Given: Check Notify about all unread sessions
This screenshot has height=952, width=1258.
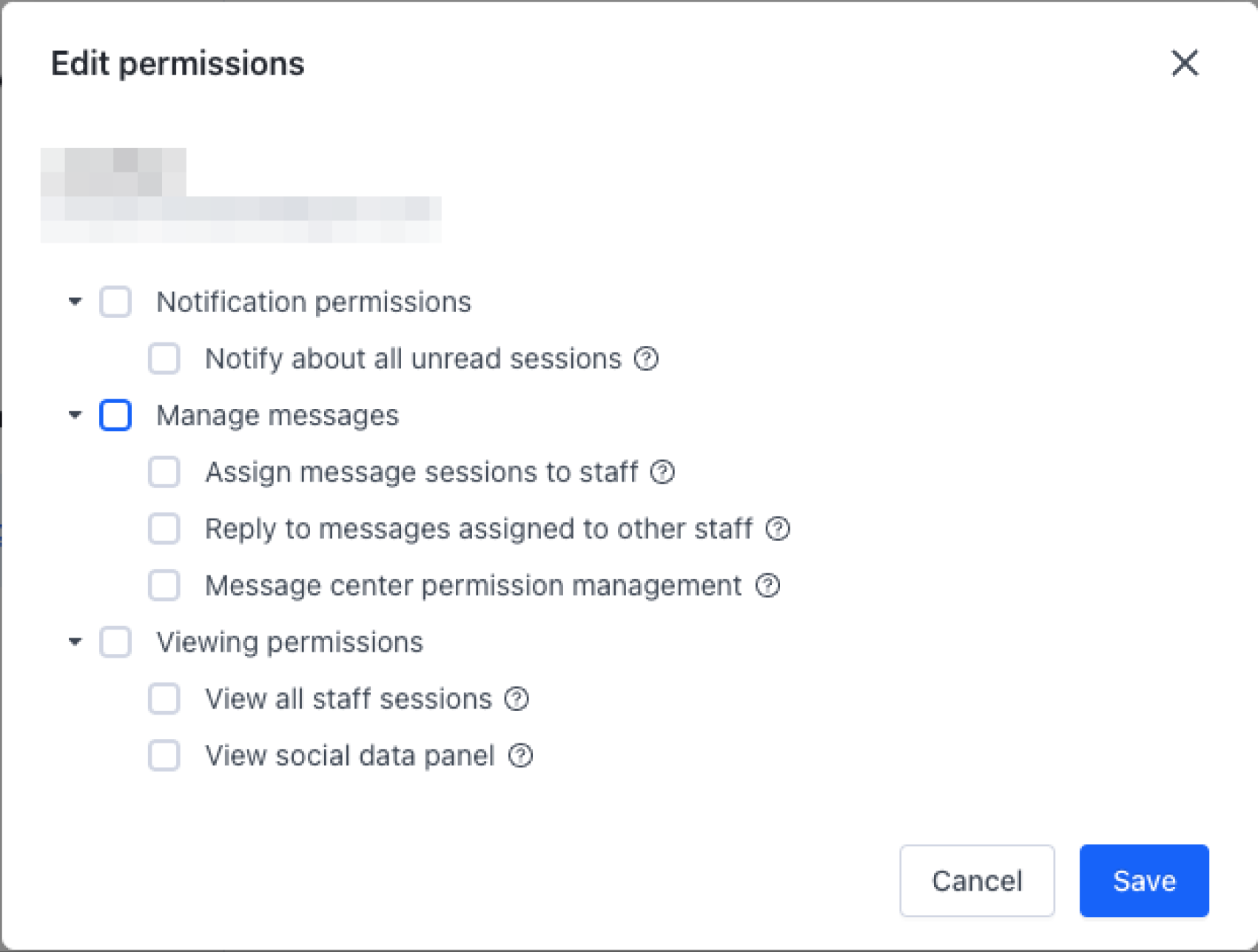Looking at the screenshot, I should click(x=164, y=359).
